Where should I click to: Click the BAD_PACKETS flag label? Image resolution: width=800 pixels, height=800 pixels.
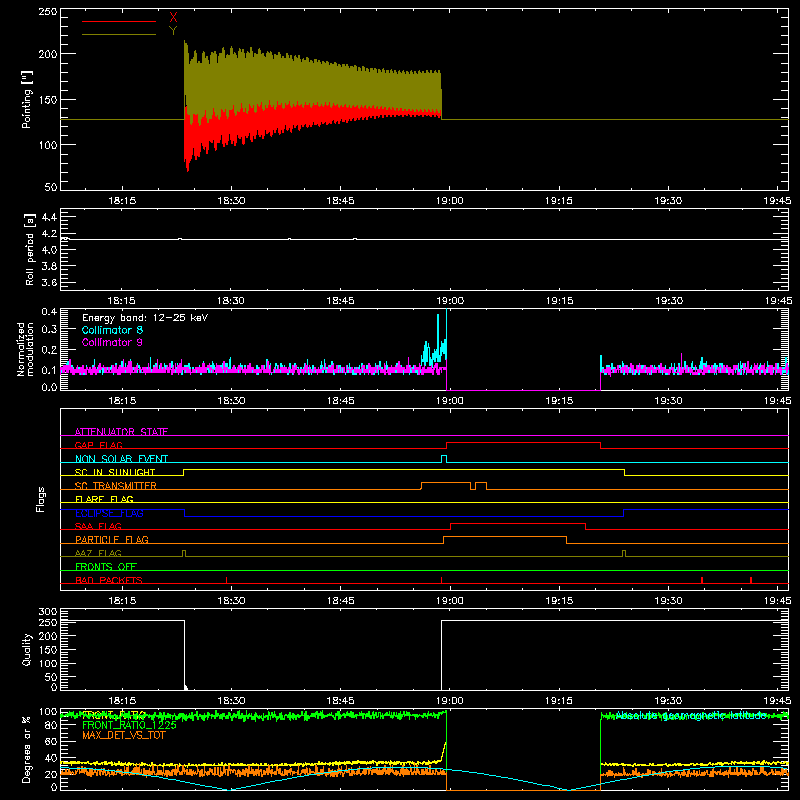109,580
